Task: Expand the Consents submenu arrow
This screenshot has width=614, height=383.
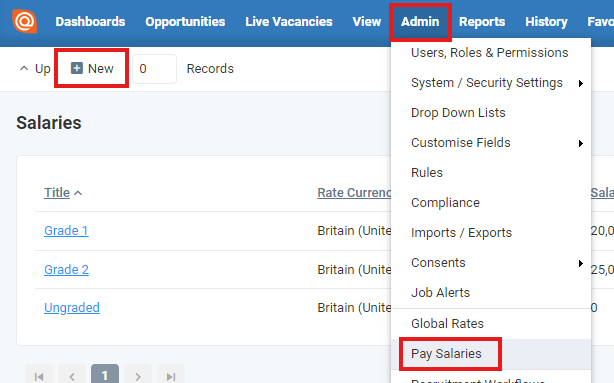Action: coord(581,264)
